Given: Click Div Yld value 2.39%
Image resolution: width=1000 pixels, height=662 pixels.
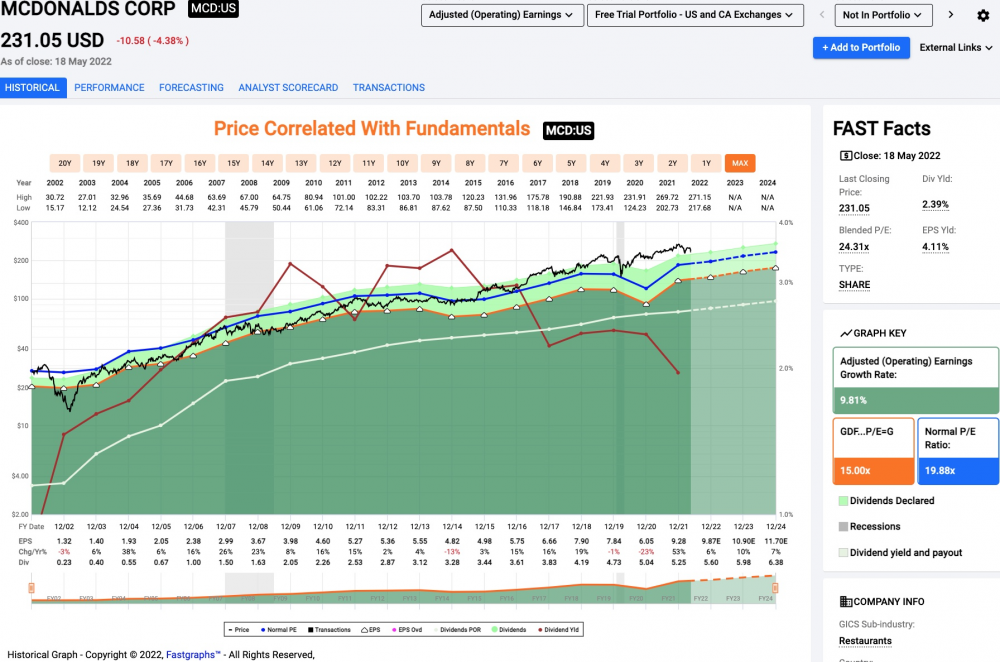Looking at the screenshot, I should click(x=935, y=205).
